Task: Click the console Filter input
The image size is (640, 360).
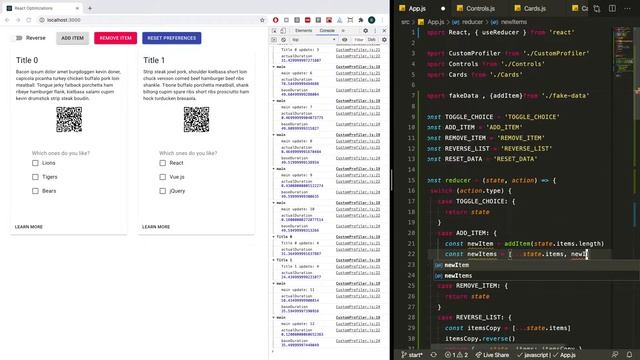Action: (358, 40)
